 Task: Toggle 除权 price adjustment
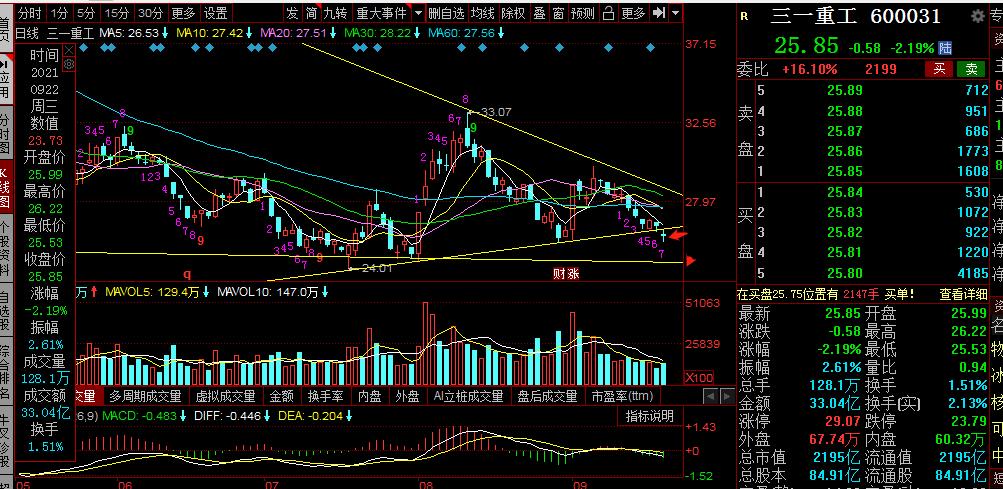coord(513,13)
